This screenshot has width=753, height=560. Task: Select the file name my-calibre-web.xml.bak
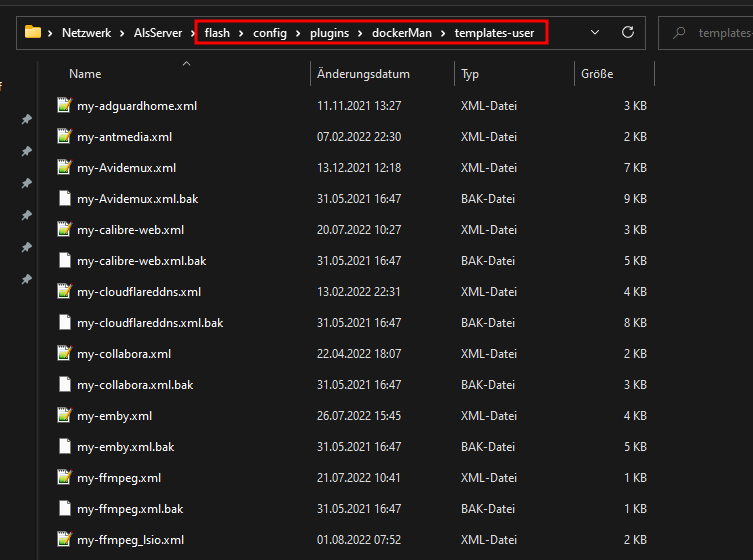(x=141, y=261)
